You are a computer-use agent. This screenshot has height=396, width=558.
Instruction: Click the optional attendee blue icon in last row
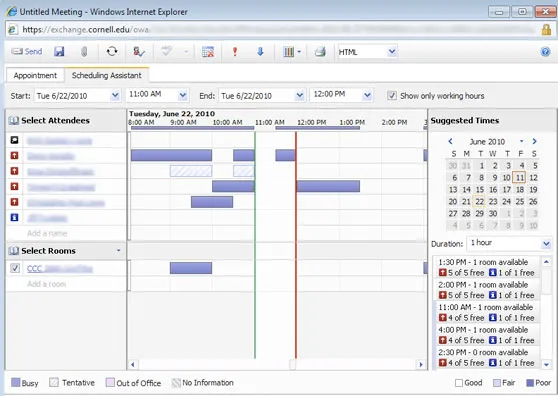tap(14, 217)
